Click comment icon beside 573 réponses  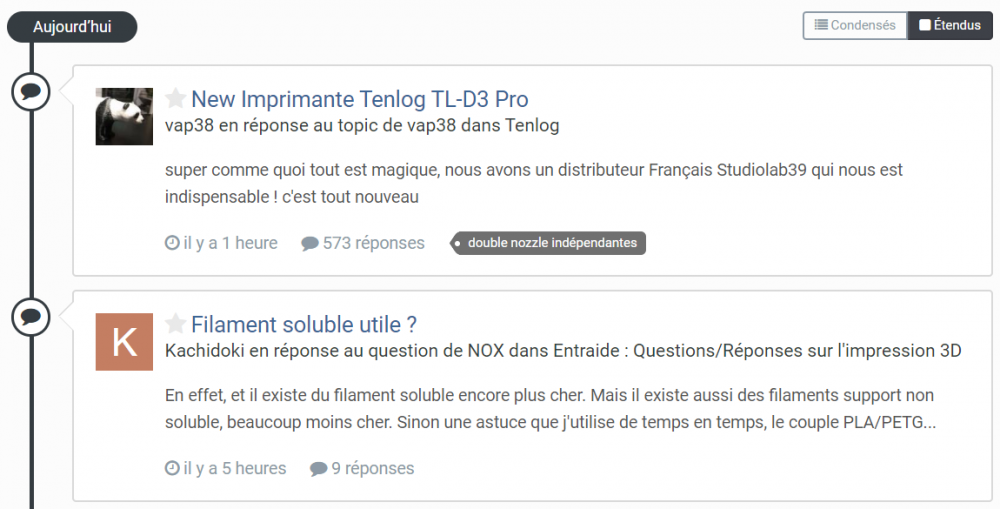[x=310, y=243]
